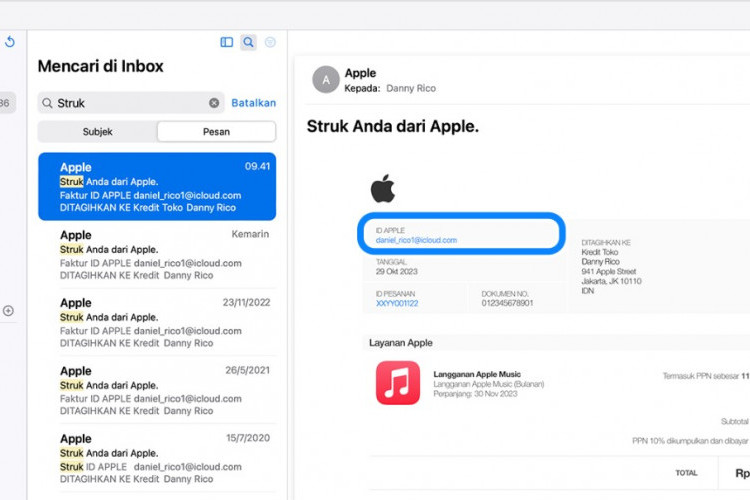Open the filter icon above the list

(270, 42)
